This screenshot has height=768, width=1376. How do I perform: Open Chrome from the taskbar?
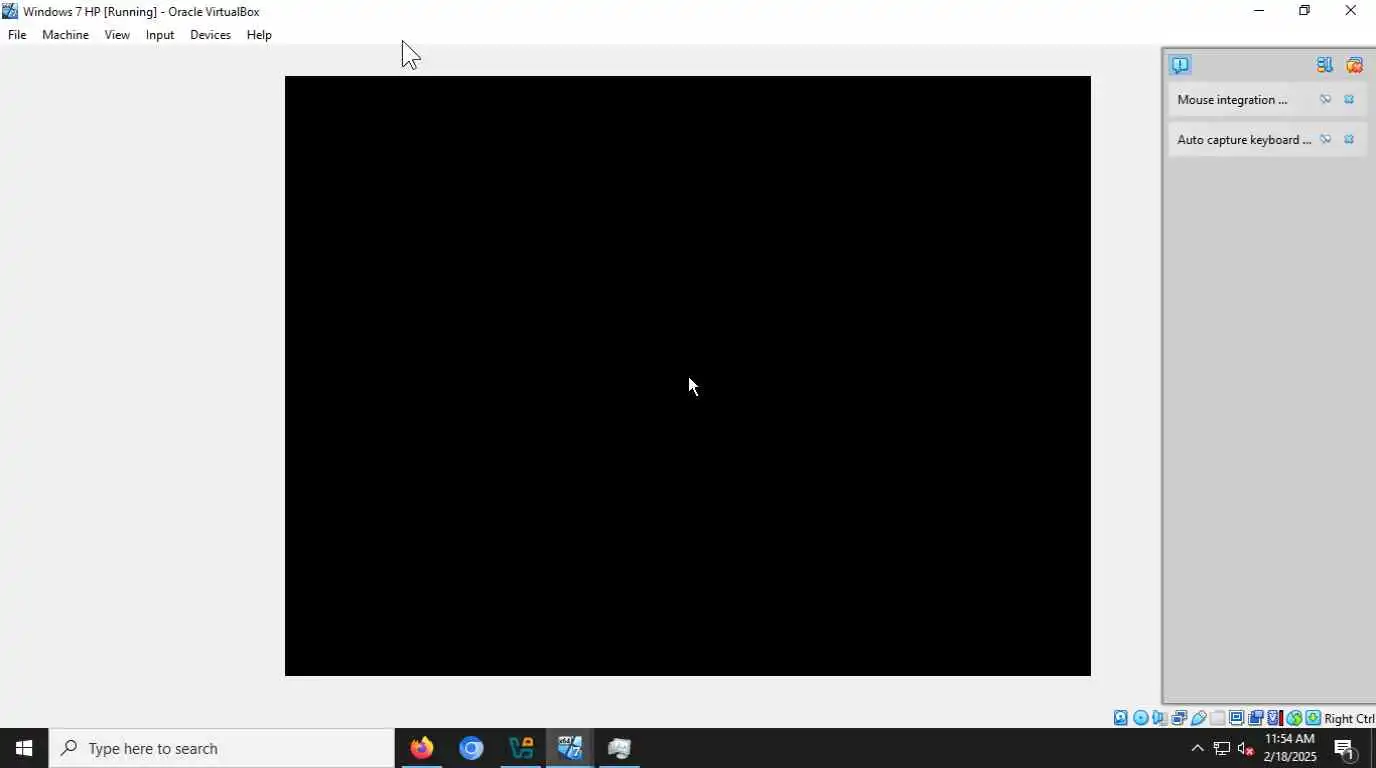(471, 748)
